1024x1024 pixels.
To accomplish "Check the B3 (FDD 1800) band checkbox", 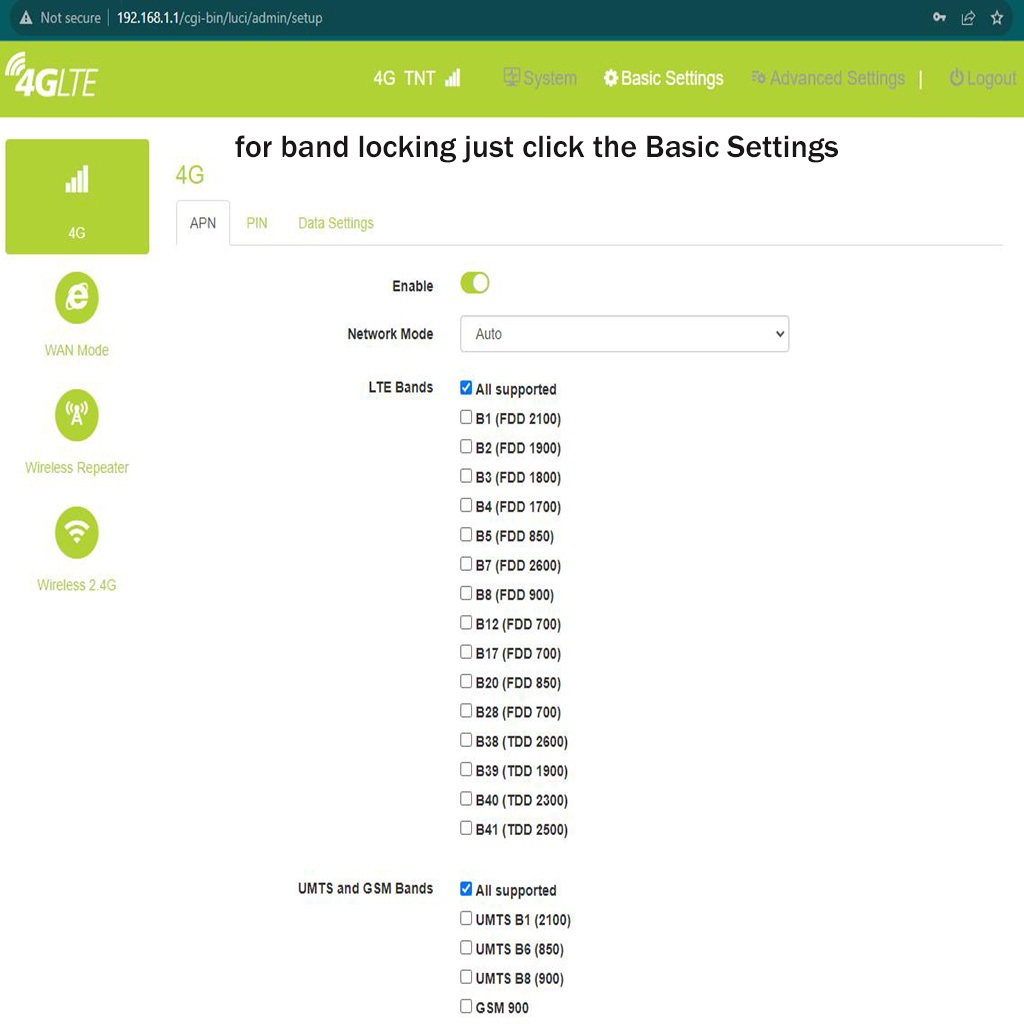I will (466, 476).
